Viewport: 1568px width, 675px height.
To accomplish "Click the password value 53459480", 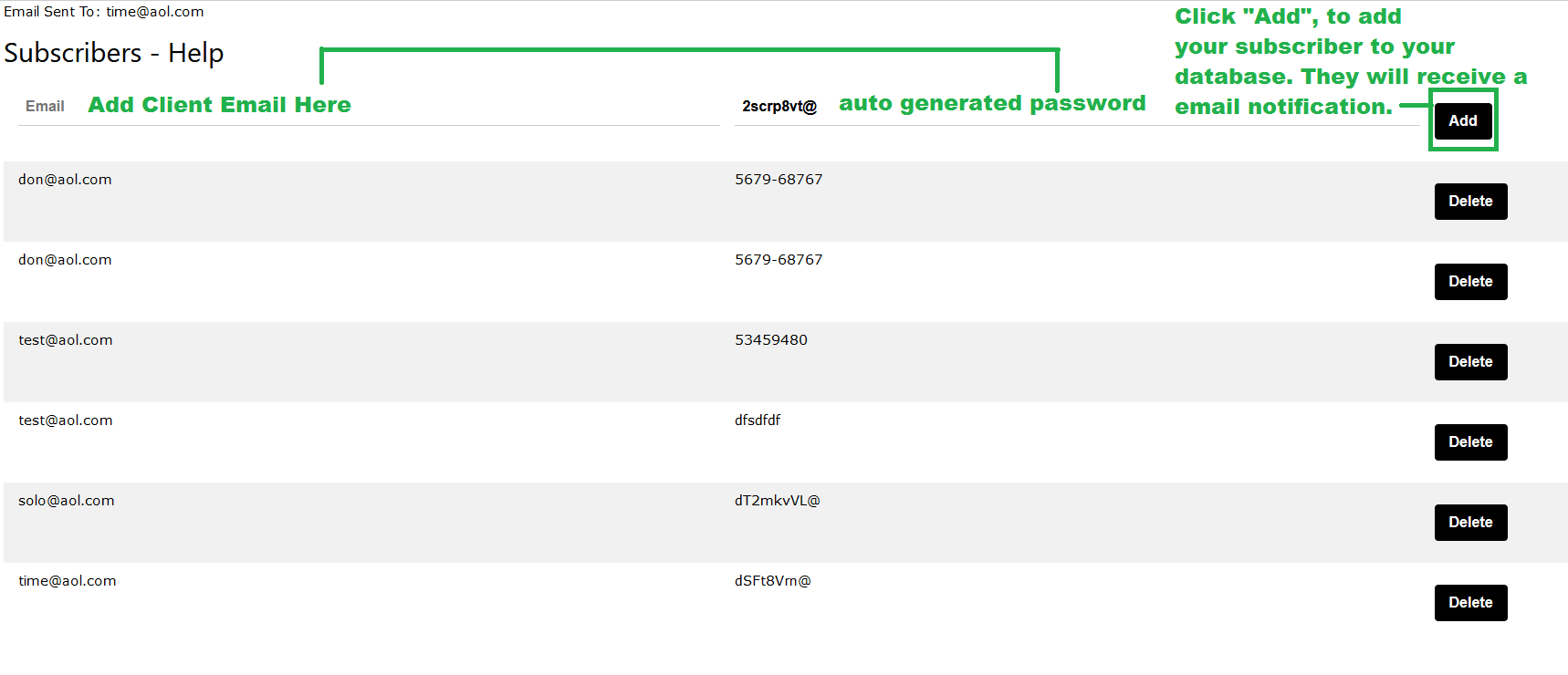I will tap(771, 340).
